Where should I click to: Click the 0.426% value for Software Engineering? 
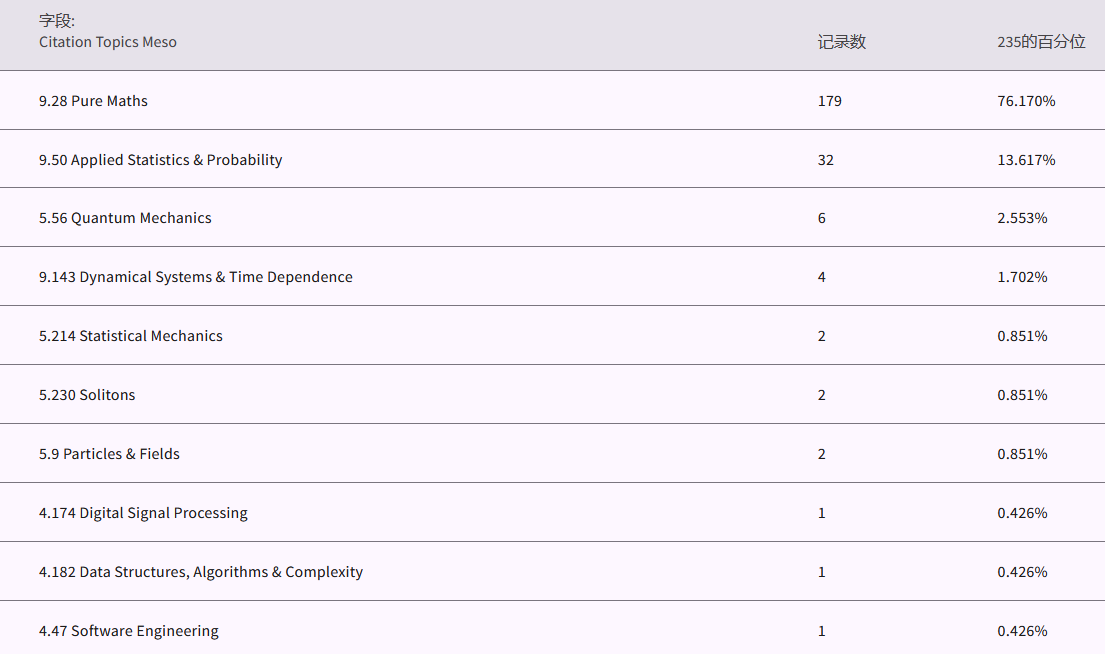[1022, 631]
